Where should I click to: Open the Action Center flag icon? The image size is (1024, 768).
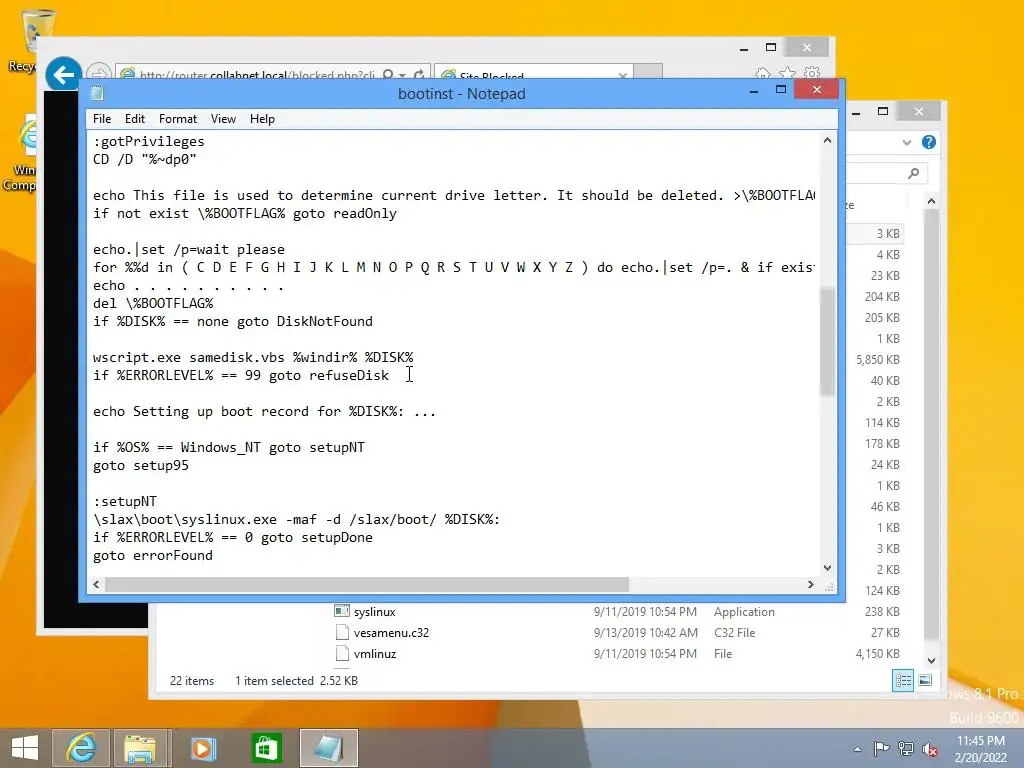tap(881, 749)
